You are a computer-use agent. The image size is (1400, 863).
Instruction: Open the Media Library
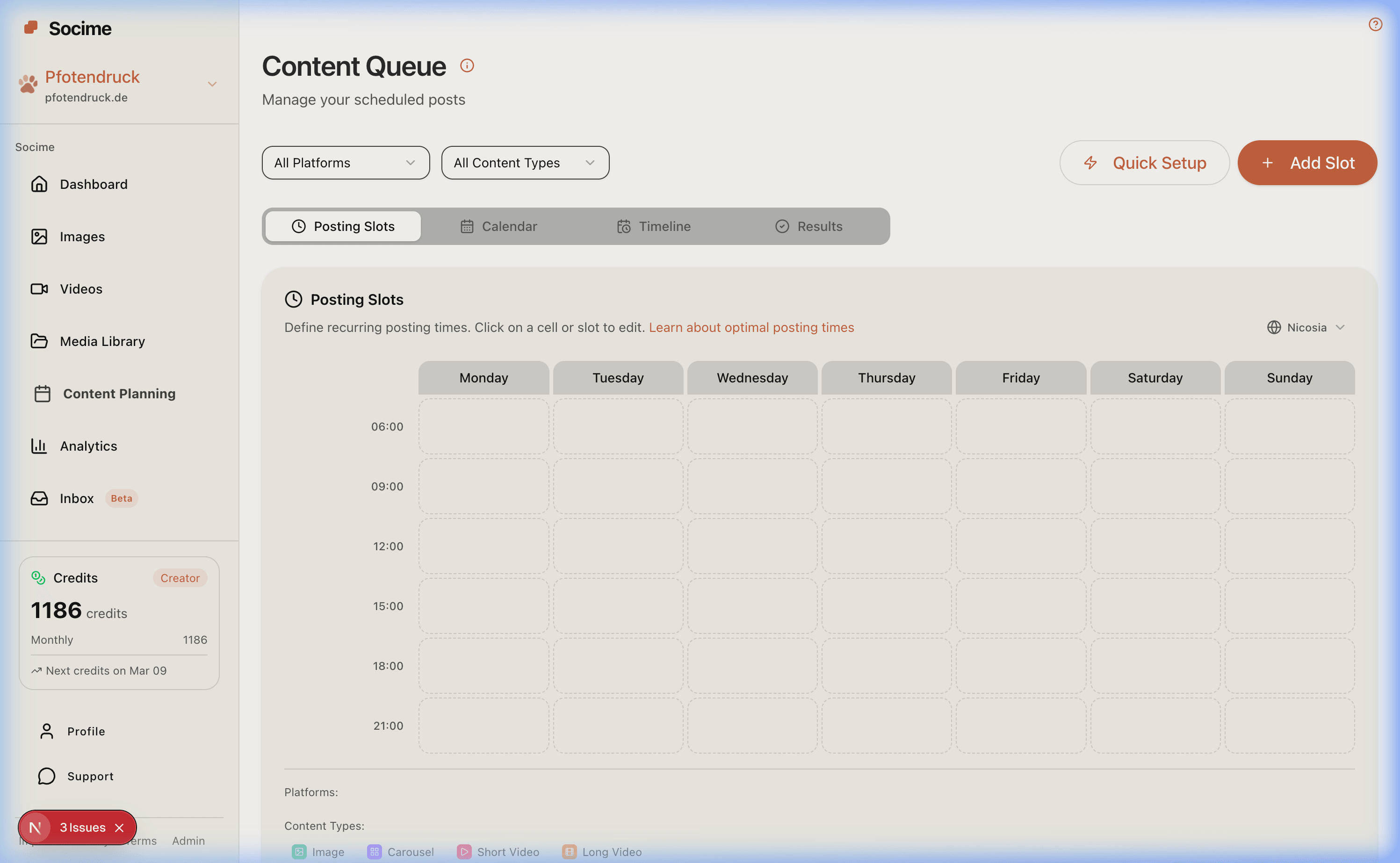coord(102,341)
